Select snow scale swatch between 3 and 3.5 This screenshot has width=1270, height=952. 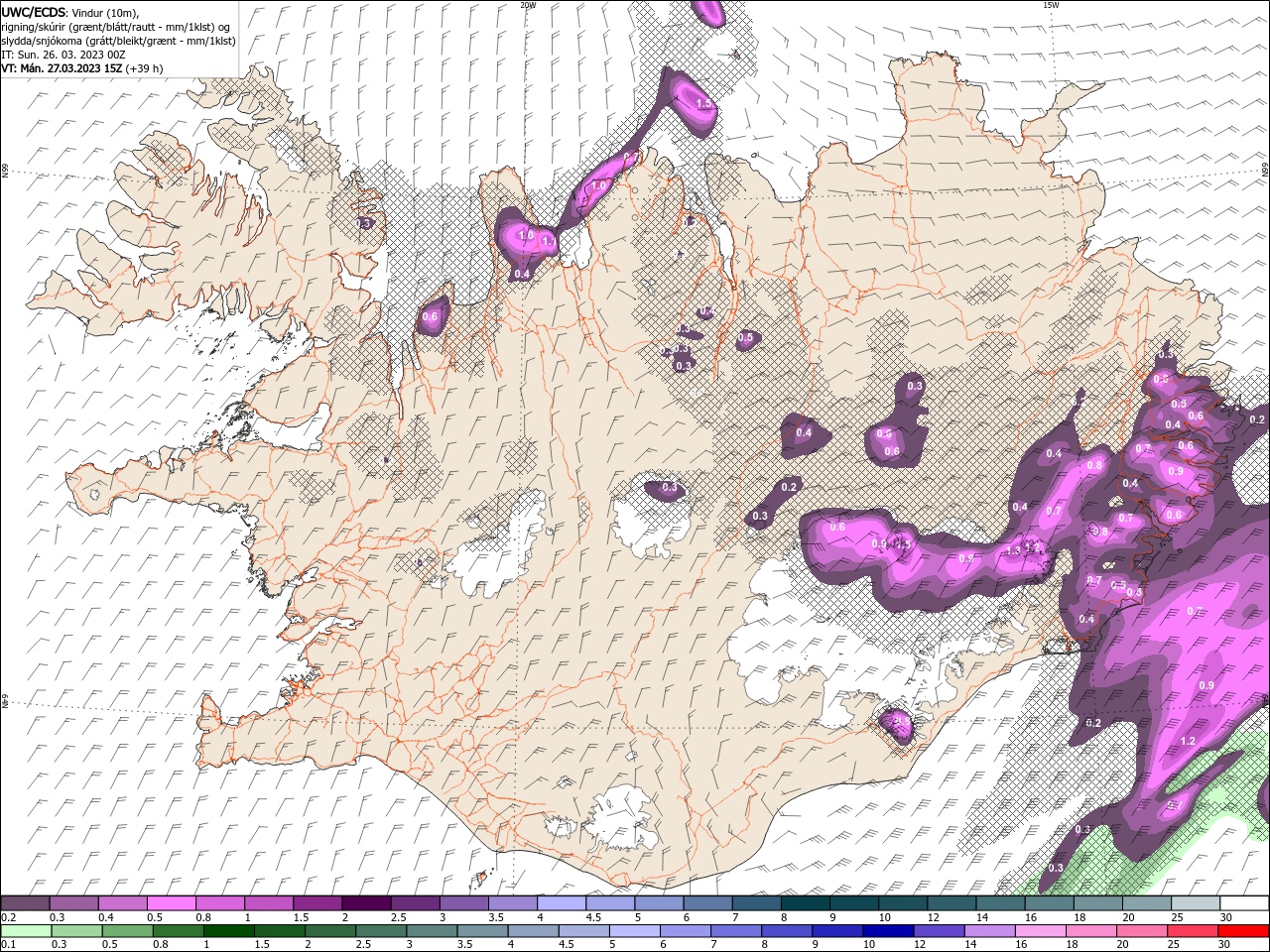pos(463,903)
